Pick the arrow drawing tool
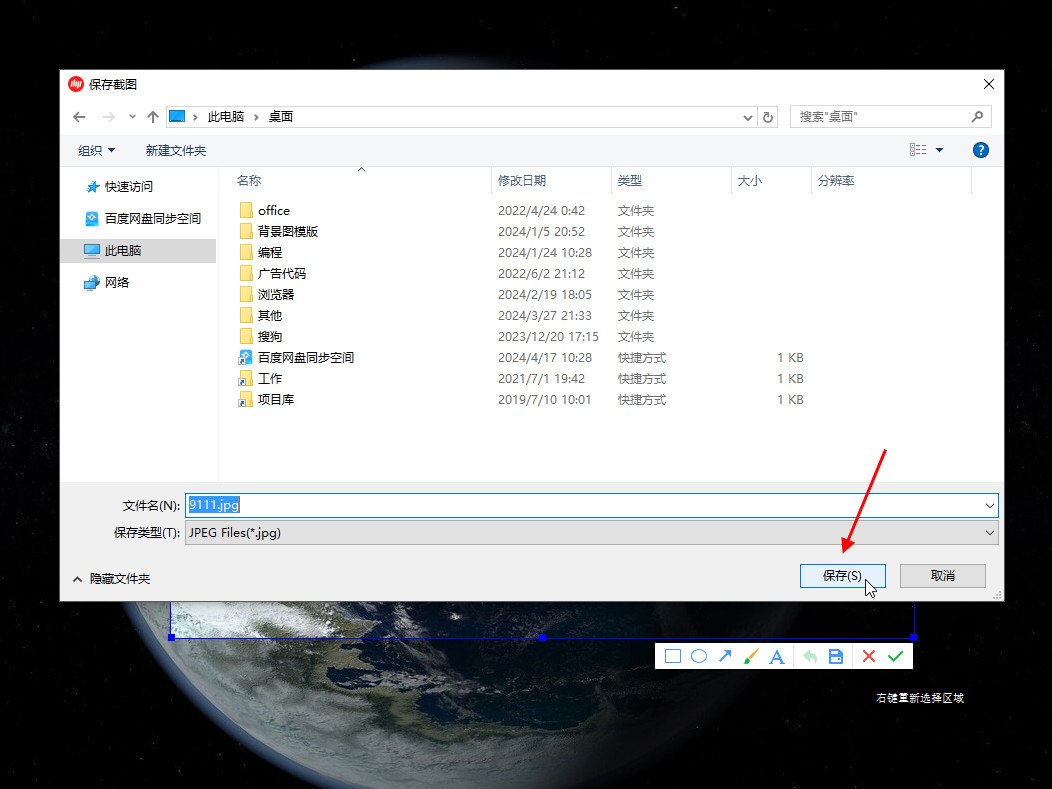1052x789 pixels. coord(725,657)
